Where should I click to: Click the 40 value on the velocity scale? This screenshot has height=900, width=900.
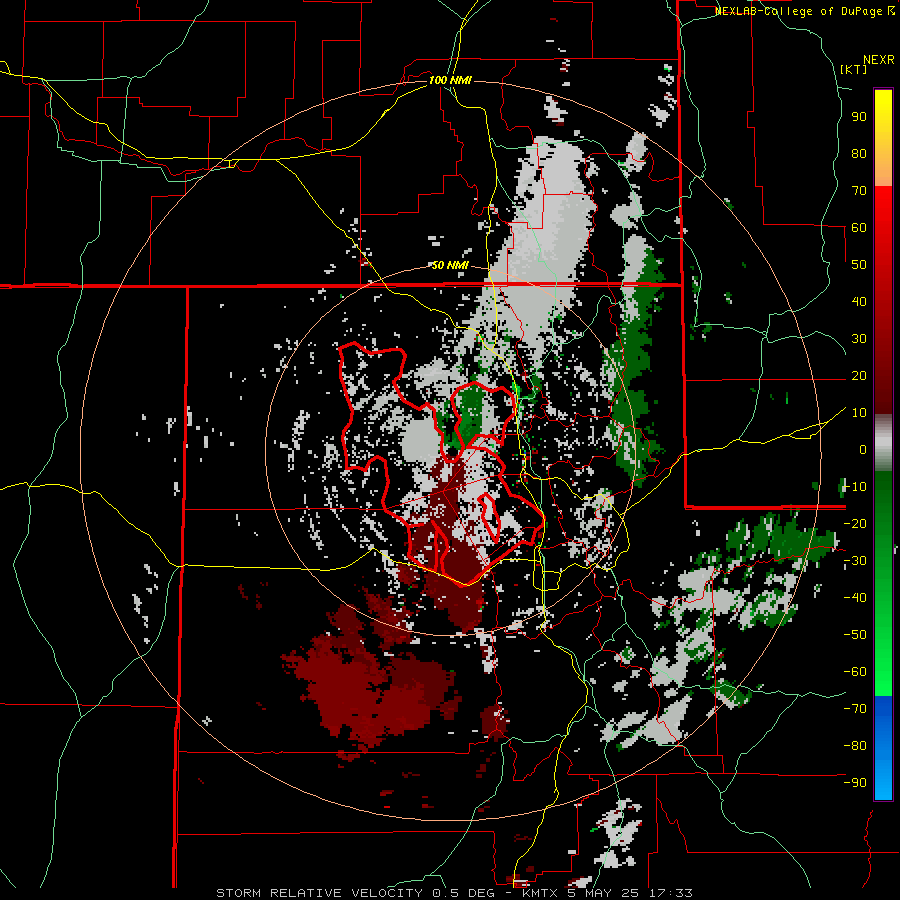tap(859, 301)
